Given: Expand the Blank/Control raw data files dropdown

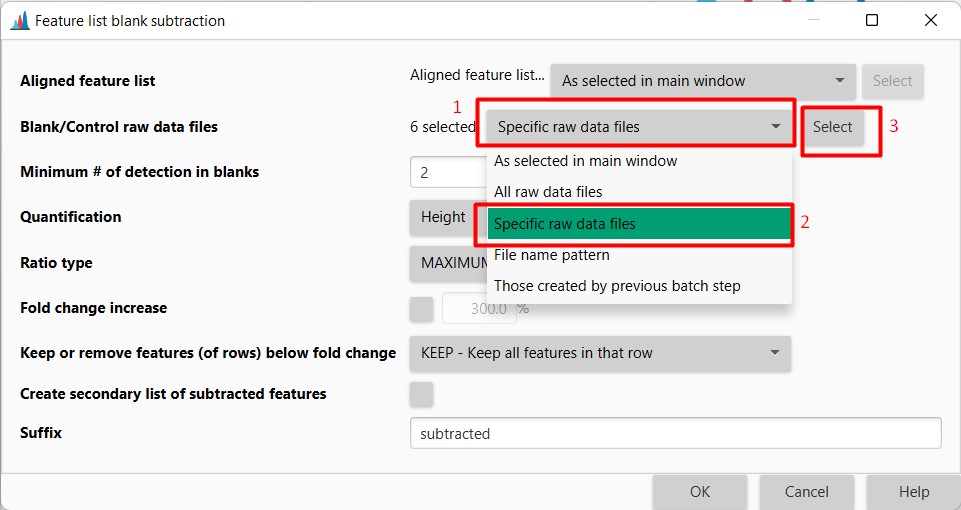Looking at the screenshot, I should pos(640,127).
